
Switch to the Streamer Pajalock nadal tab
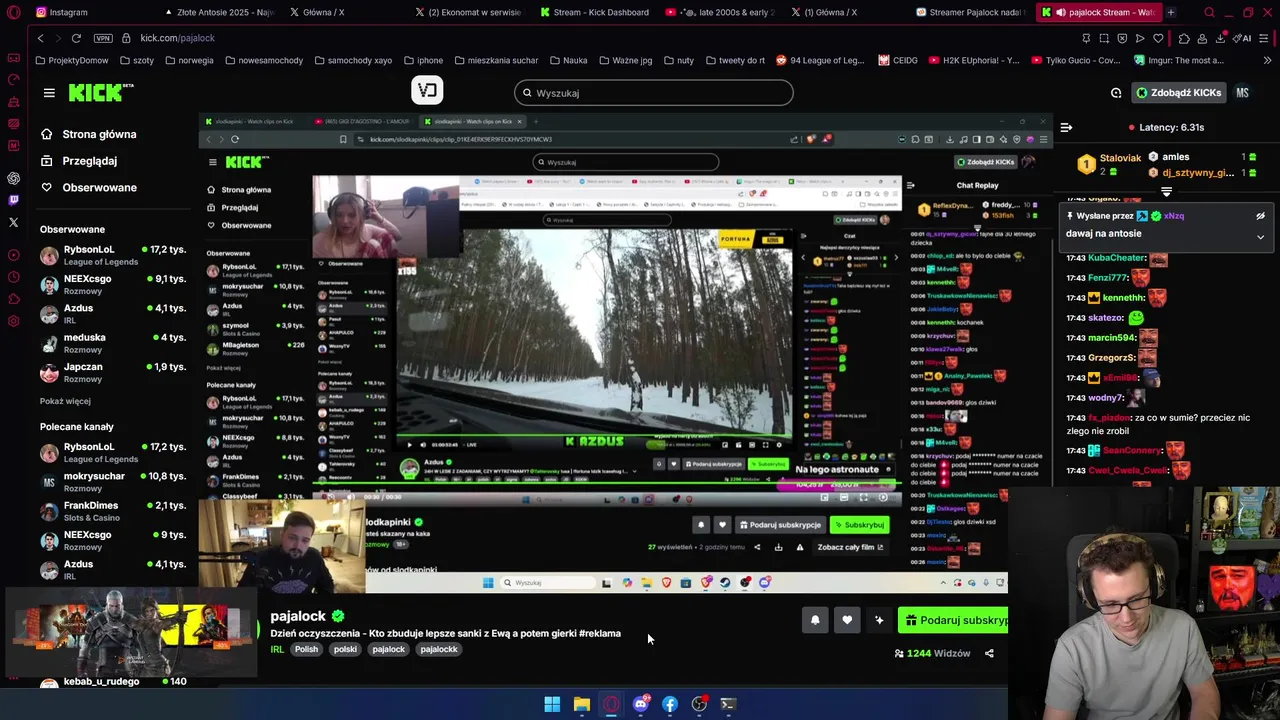(x=970, y=12)
